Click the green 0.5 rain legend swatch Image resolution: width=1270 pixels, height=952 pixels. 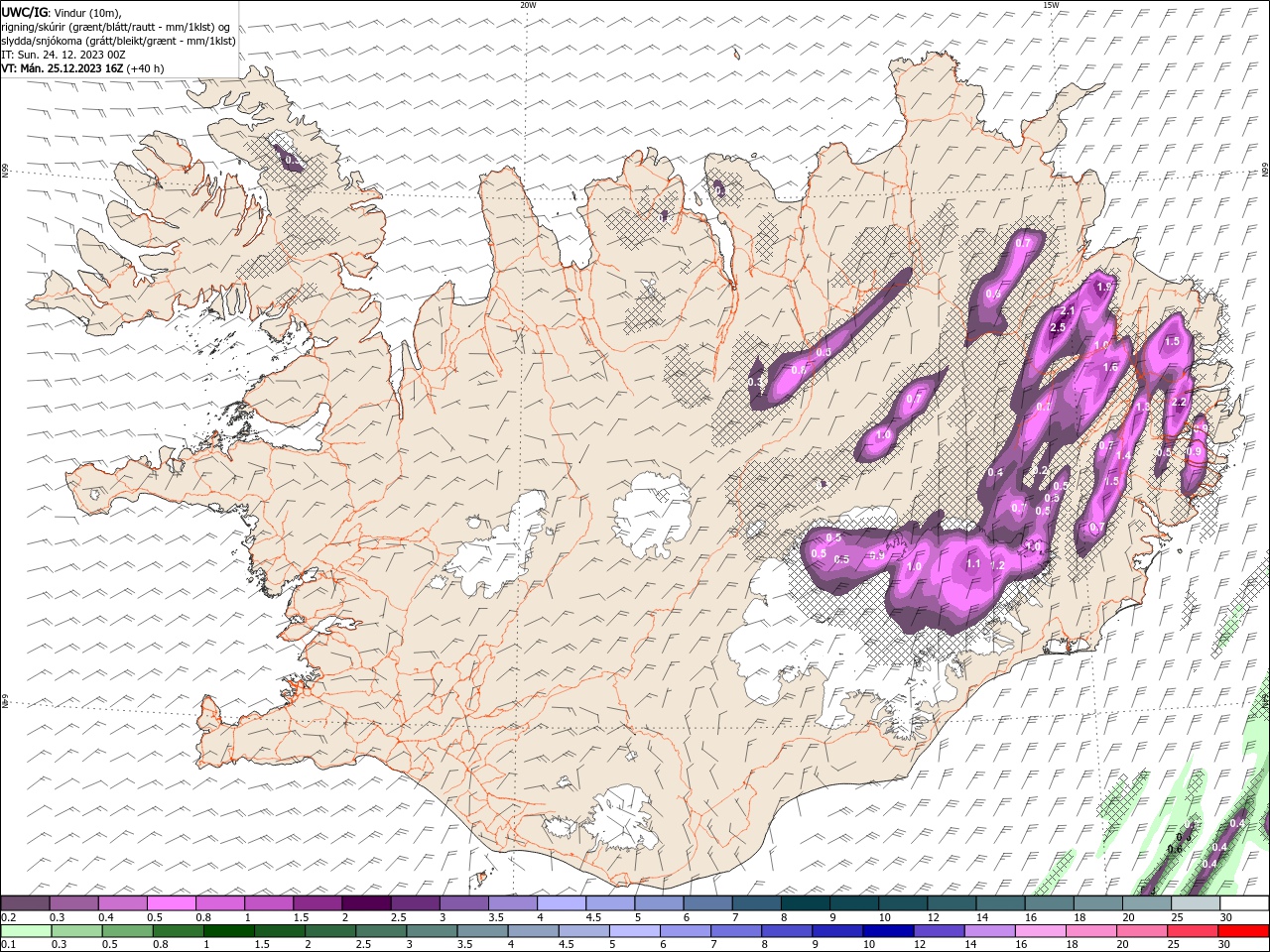click(x=128, y=931)
